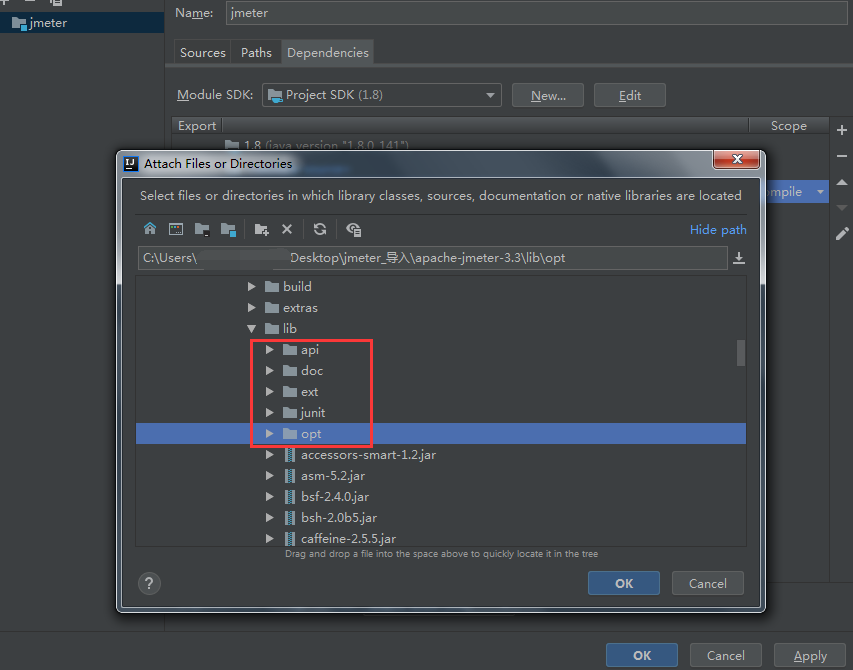
Task: Confirm Attach Files dialog with OK
Action: (x=623, y=584)
